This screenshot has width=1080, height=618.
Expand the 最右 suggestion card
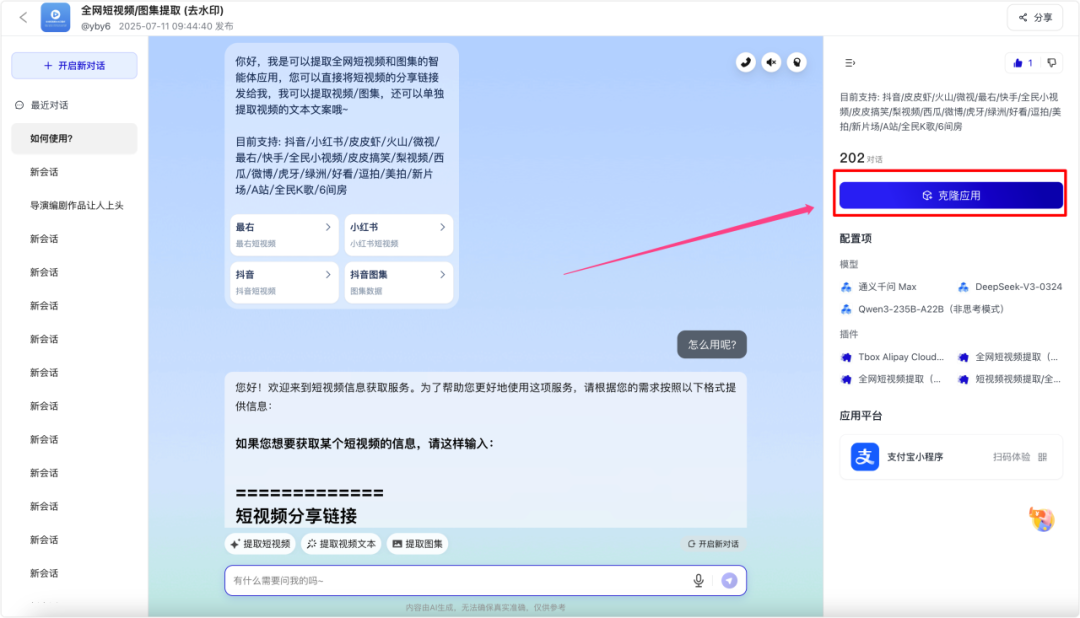(x=284, y=234)
